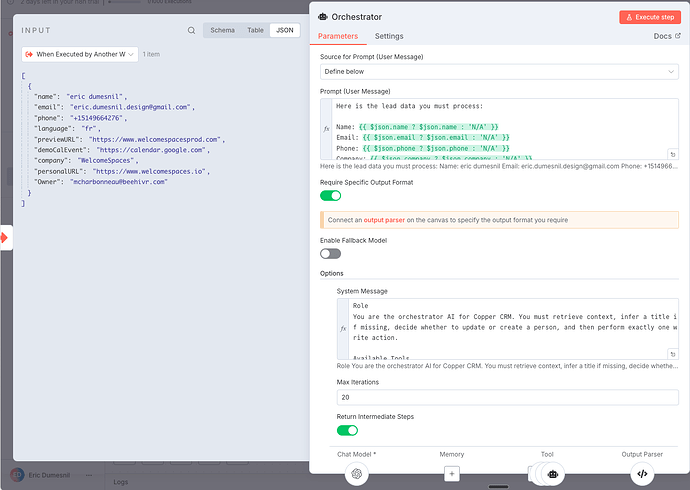This screenshot has height=490, width=690.
Task: Open the Chat Model OpenAI node icon
Action: pos(356,474)
